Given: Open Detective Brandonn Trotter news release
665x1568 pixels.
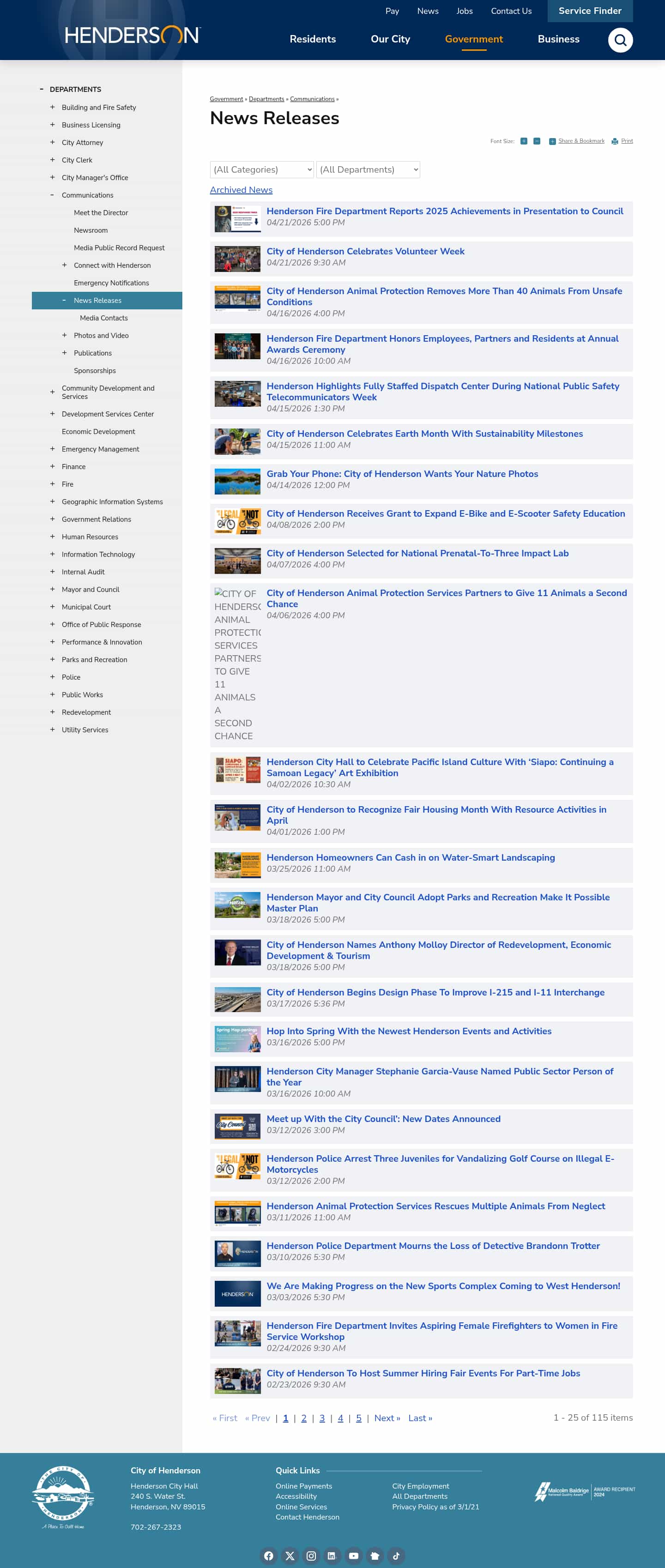Looking at the screenshot, I should coord(433,1246).
